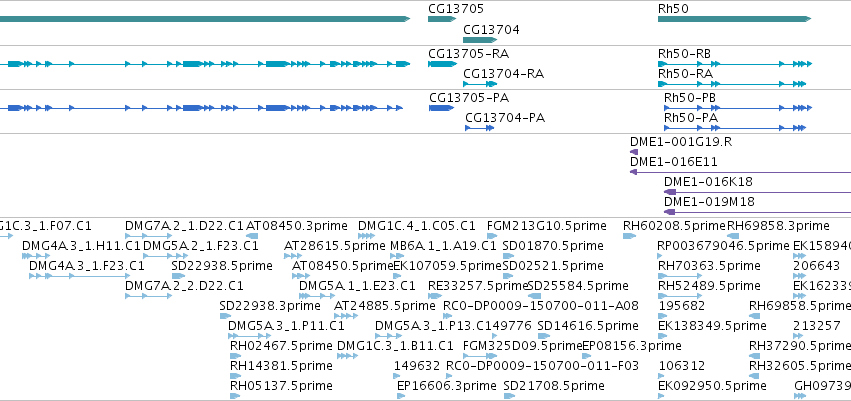
Task: Open the RH60208.5prime EST label
Action: pyautogui.click(x=674, y=226)
